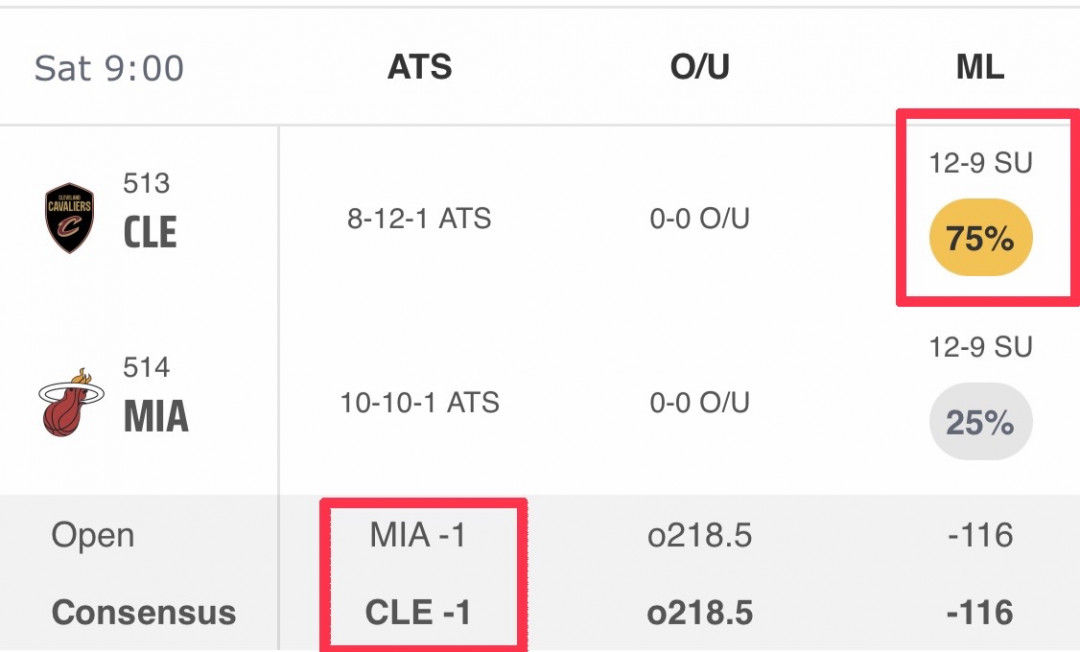Click the CLE team abbreviation
The width and height of the screenshot is (1080, 652).
click(150, 232)
